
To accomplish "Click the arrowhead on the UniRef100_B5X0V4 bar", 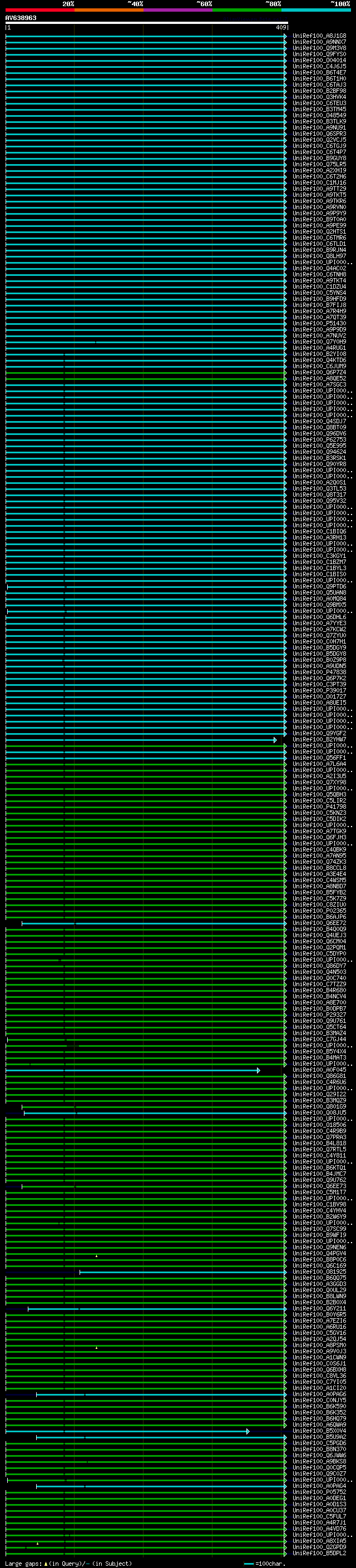I will click(248, 1431).
